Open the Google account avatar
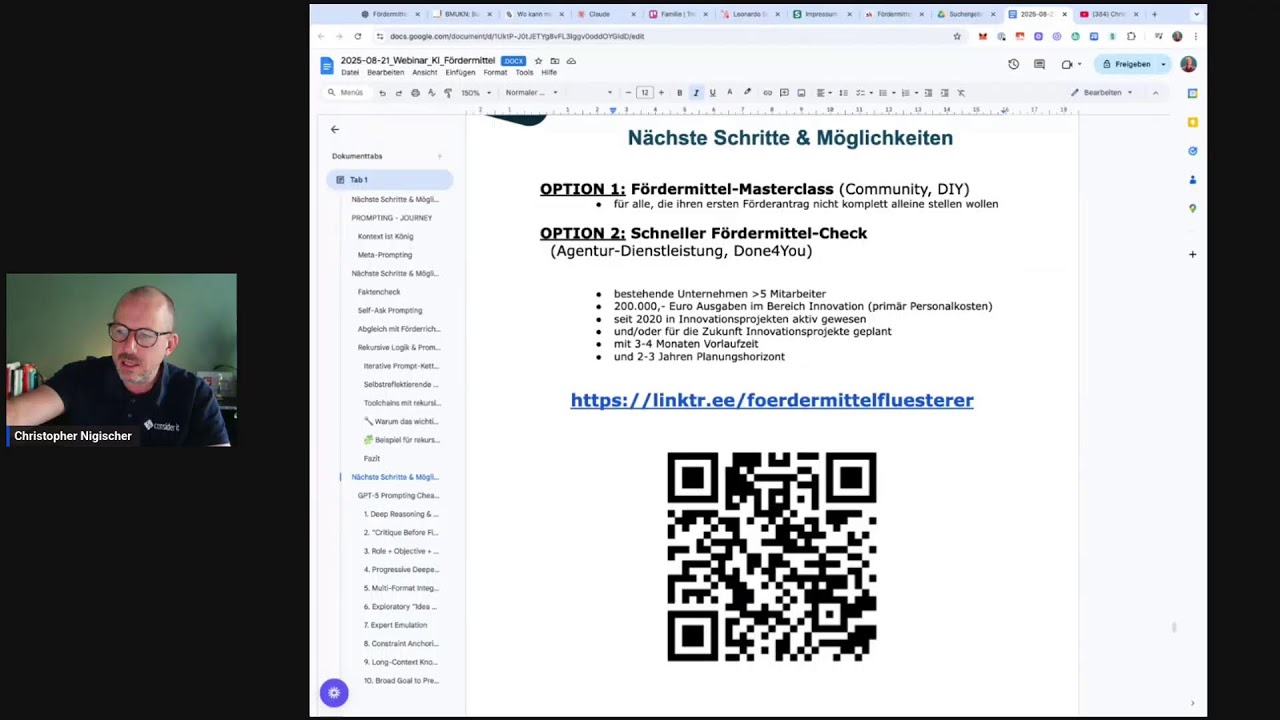The width and height of the screenshot is (1280, 720). (1188, 64)
